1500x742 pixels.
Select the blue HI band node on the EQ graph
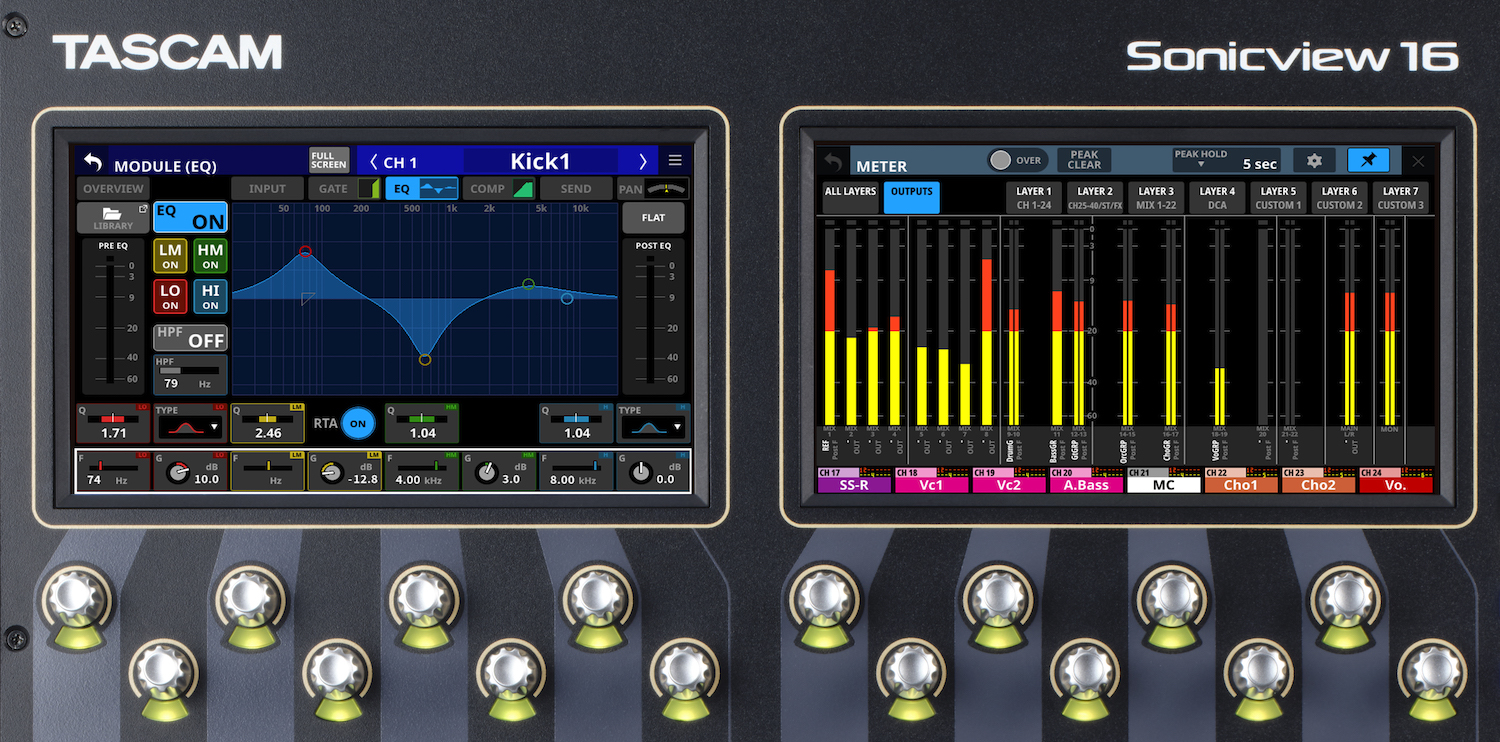pyautogui.click(x=567, y=298)
